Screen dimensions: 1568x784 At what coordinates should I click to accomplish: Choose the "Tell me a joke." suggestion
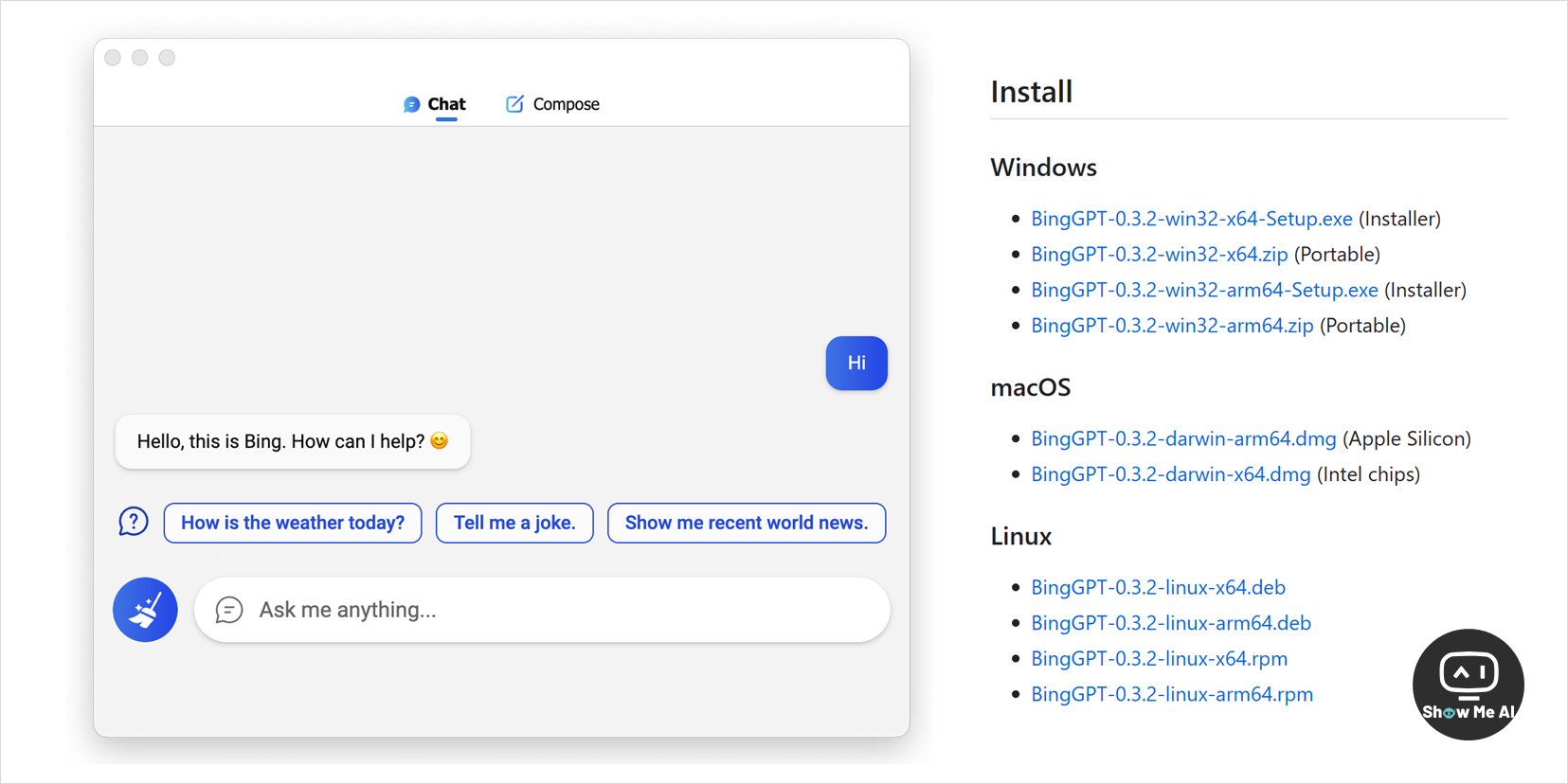pos(514,523)
